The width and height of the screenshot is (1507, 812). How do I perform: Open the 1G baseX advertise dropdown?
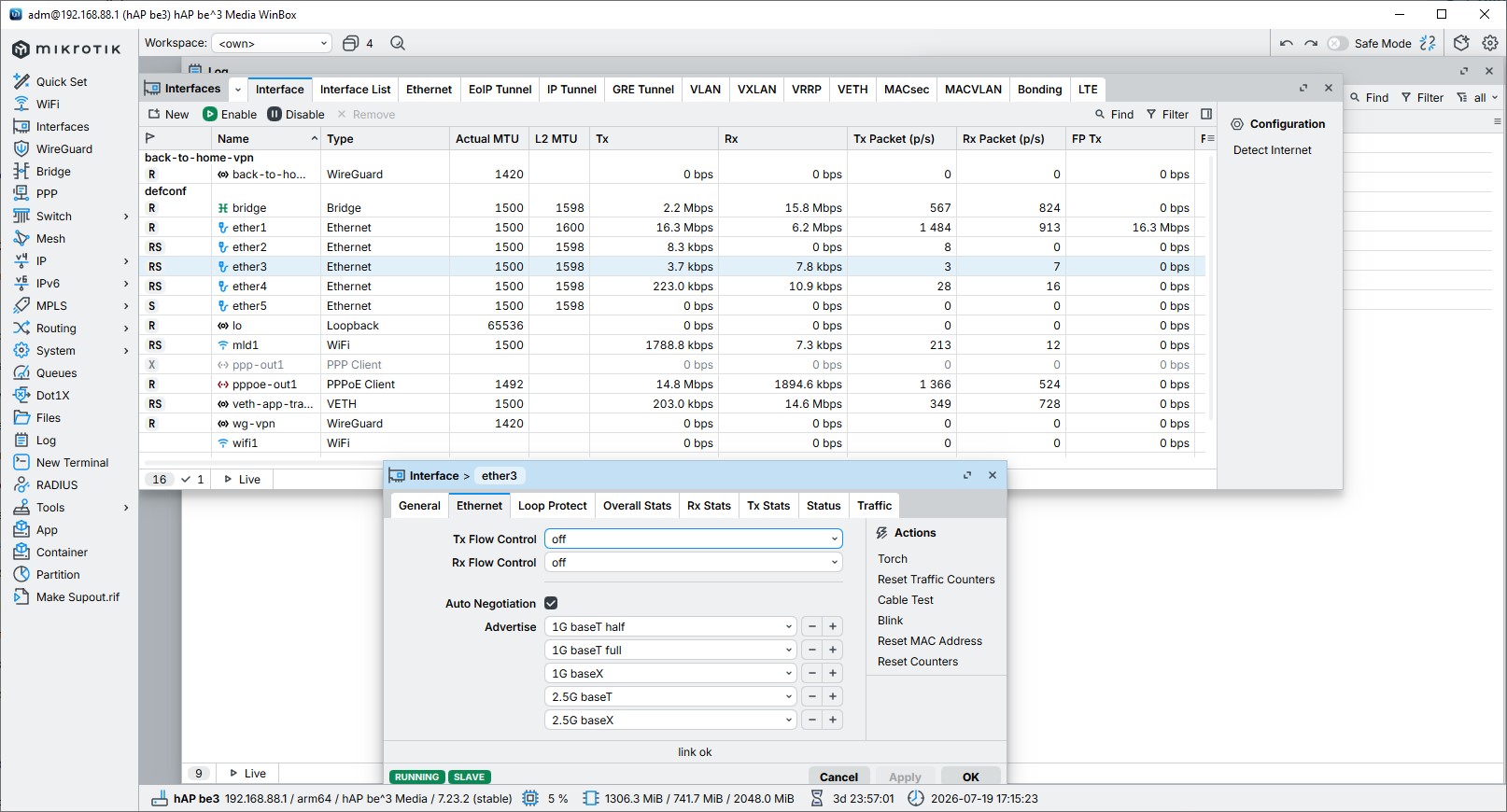click(670, 673)
